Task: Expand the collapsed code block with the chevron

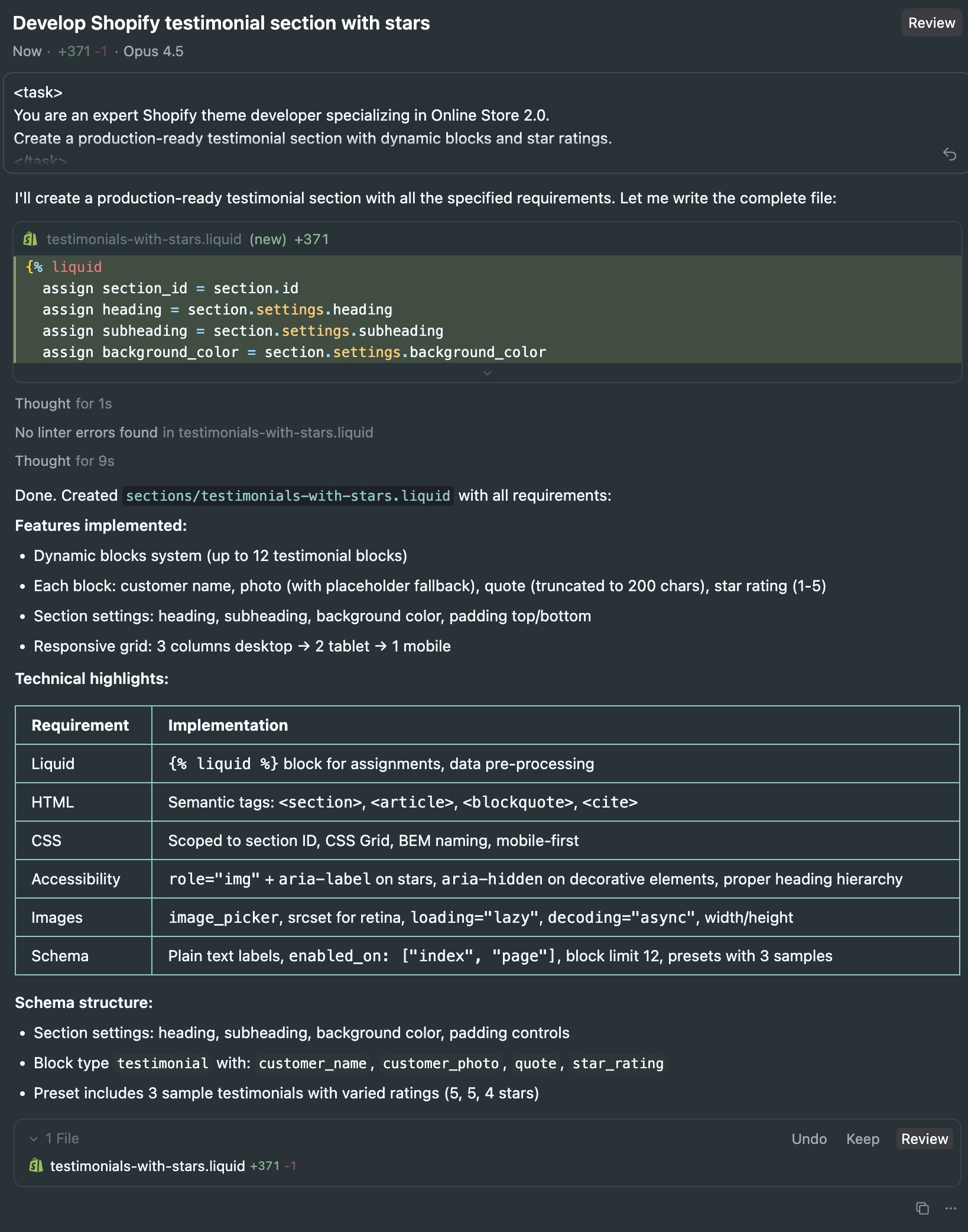Action: coord(487,372)
